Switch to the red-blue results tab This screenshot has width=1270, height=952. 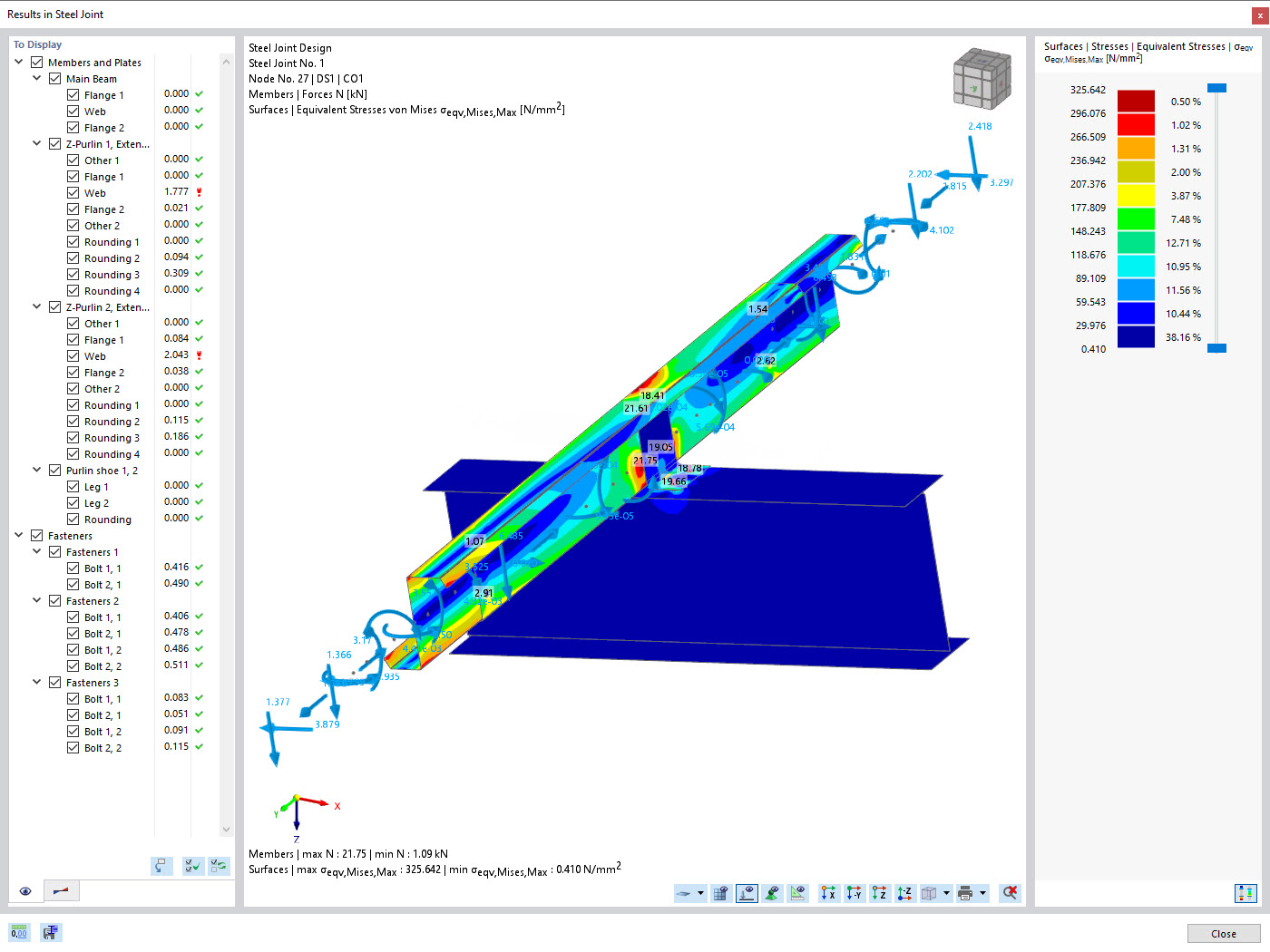[61, 891]
